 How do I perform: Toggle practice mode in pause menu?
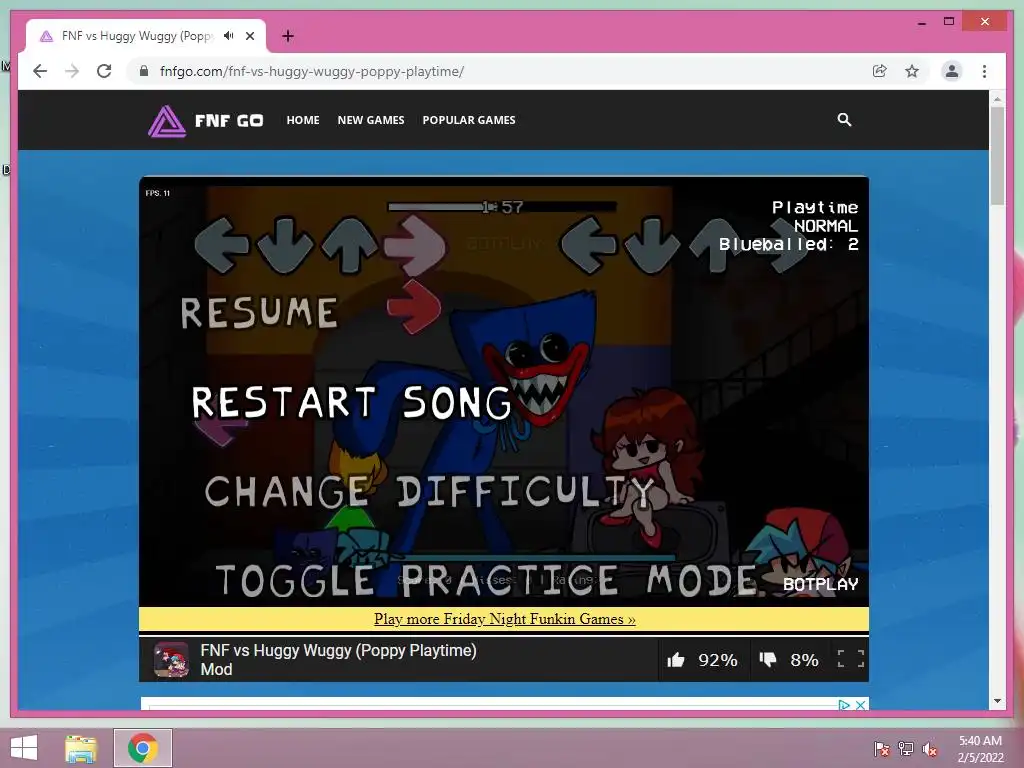tap(486, 580)
